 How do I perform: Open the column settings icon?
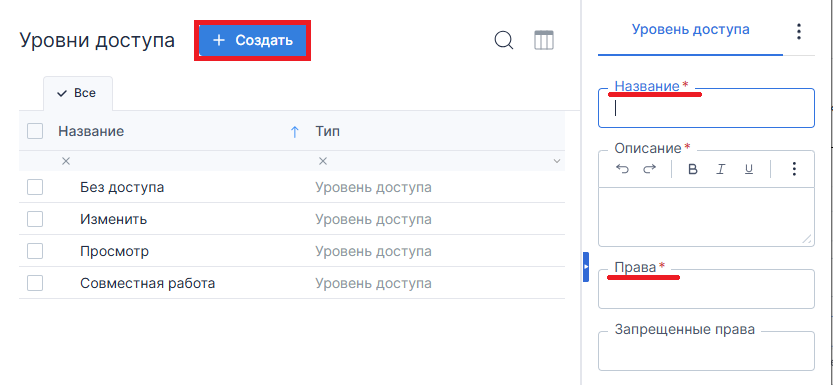click(x=543, y=40)
